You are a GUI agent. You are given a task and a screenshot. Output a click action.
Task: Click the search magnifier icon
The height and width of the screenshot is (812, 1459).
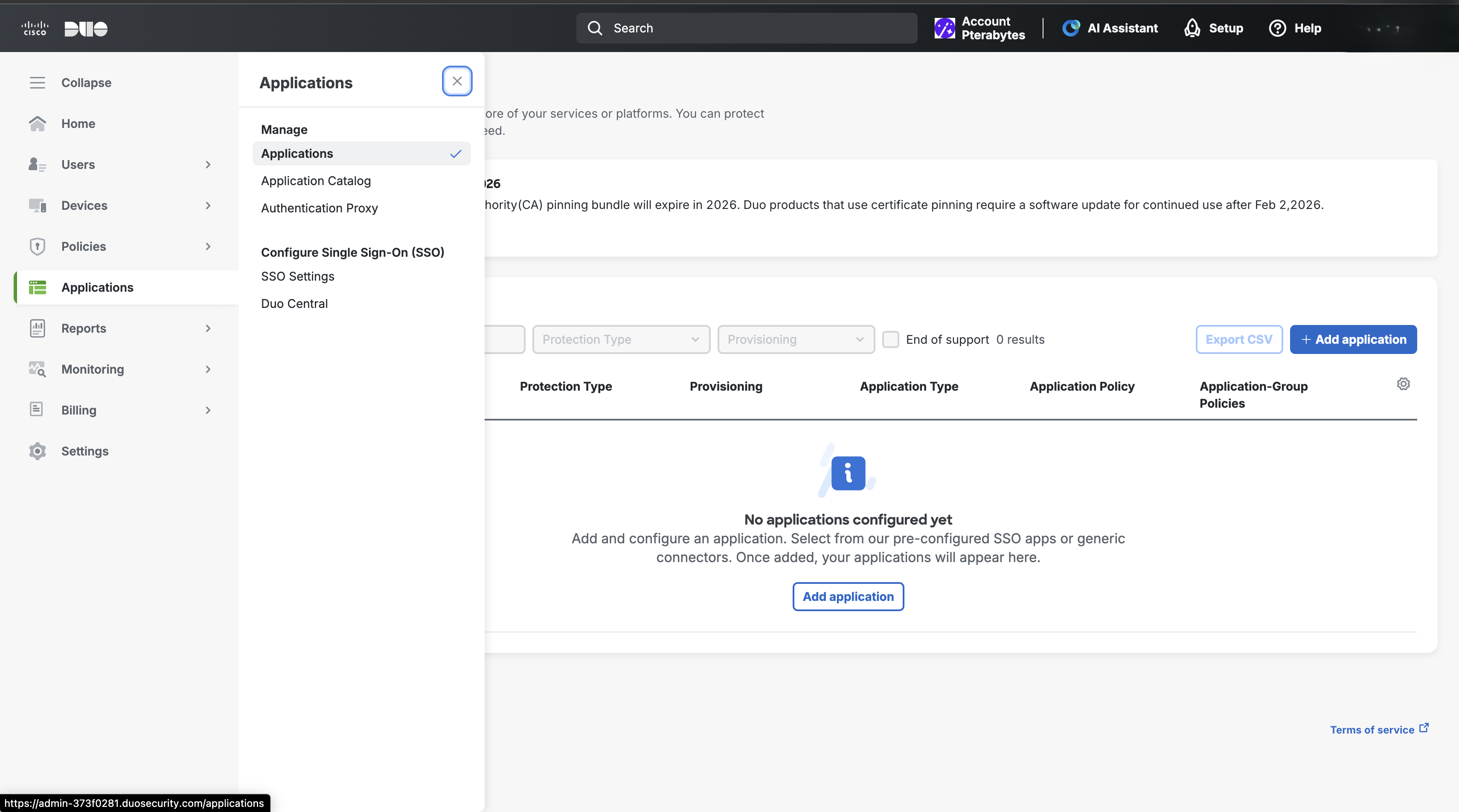pos(595,28)
